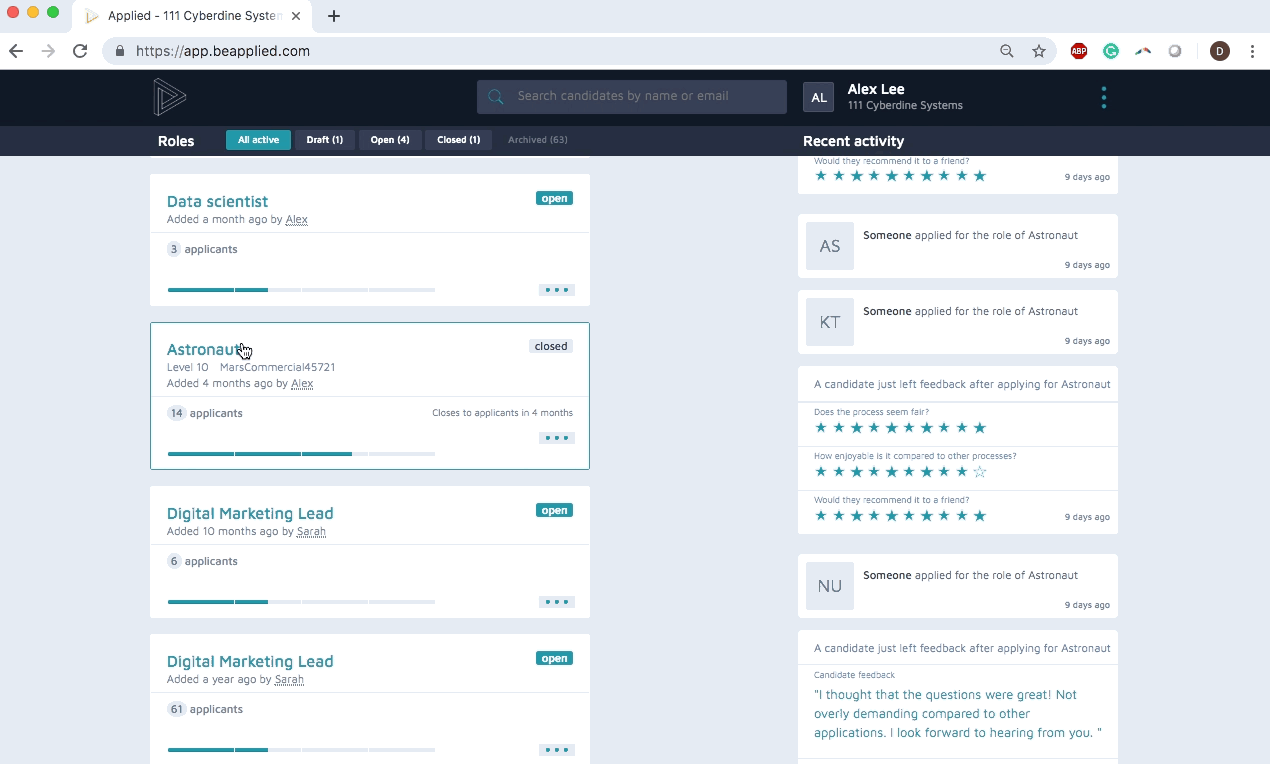Click the KT applicant avatar
Image resolution: width=1270 pixels, height=764 pixels.
(x=830, y=322)
